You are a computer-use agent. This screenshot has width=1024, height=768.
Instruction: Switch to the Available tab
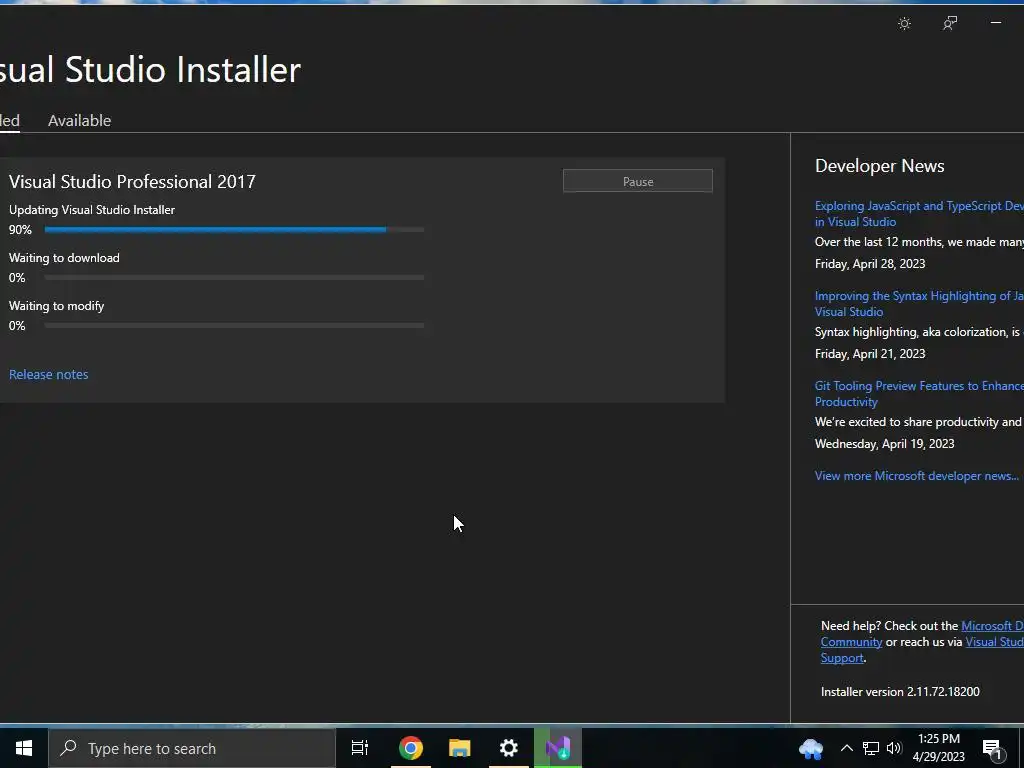point(80,121)
